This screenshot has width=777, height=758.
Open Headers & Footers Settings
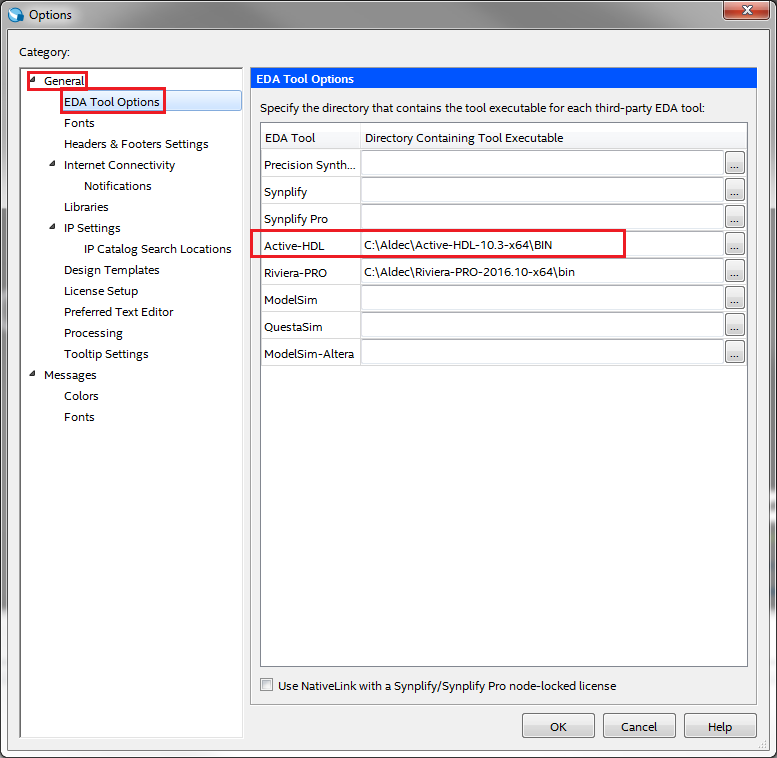point(136,144)
